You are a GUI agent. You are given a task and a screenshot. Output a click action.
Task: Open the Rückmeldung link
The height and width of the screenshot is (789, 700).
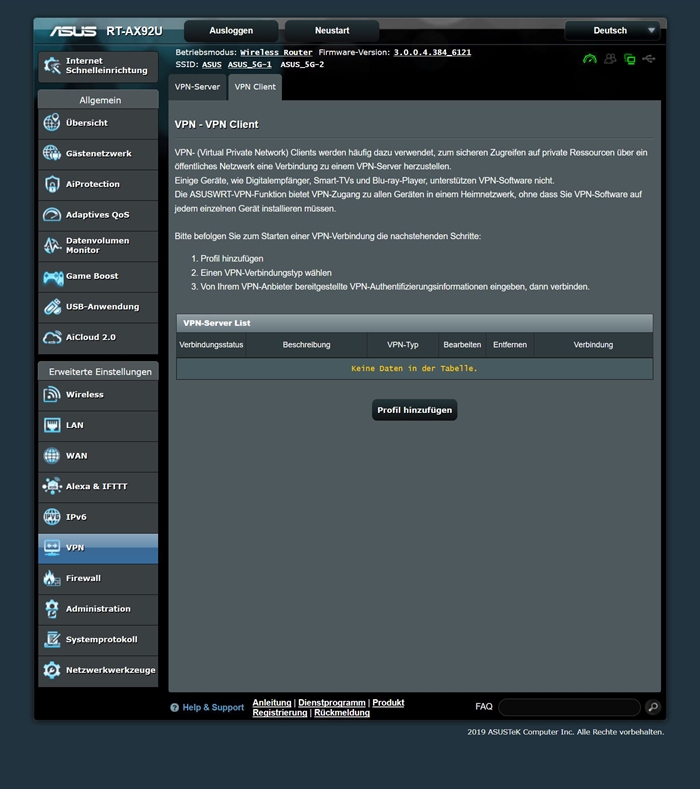click(x=342, y=713)
